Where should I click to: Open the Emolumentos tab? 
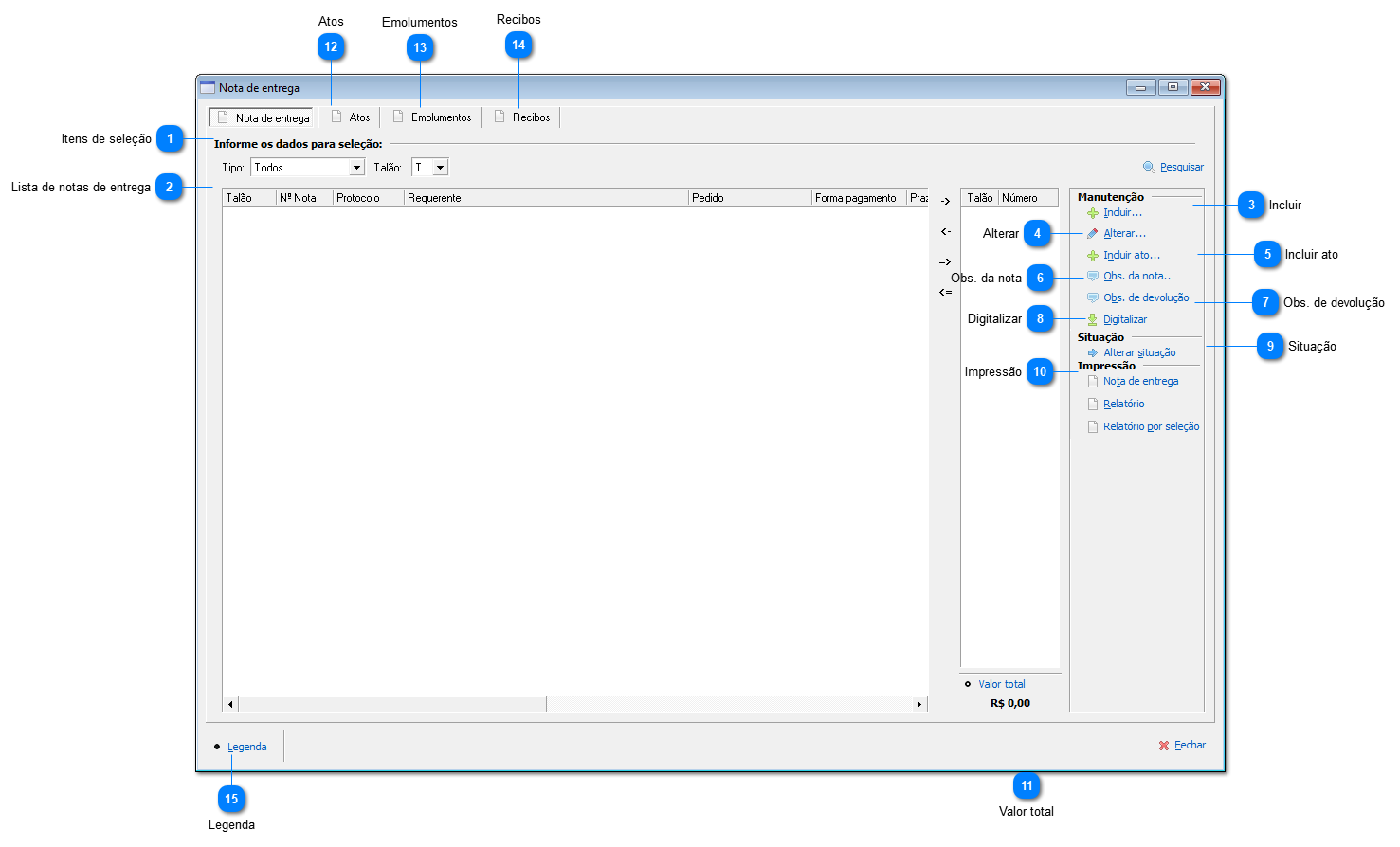pos(431,117)
